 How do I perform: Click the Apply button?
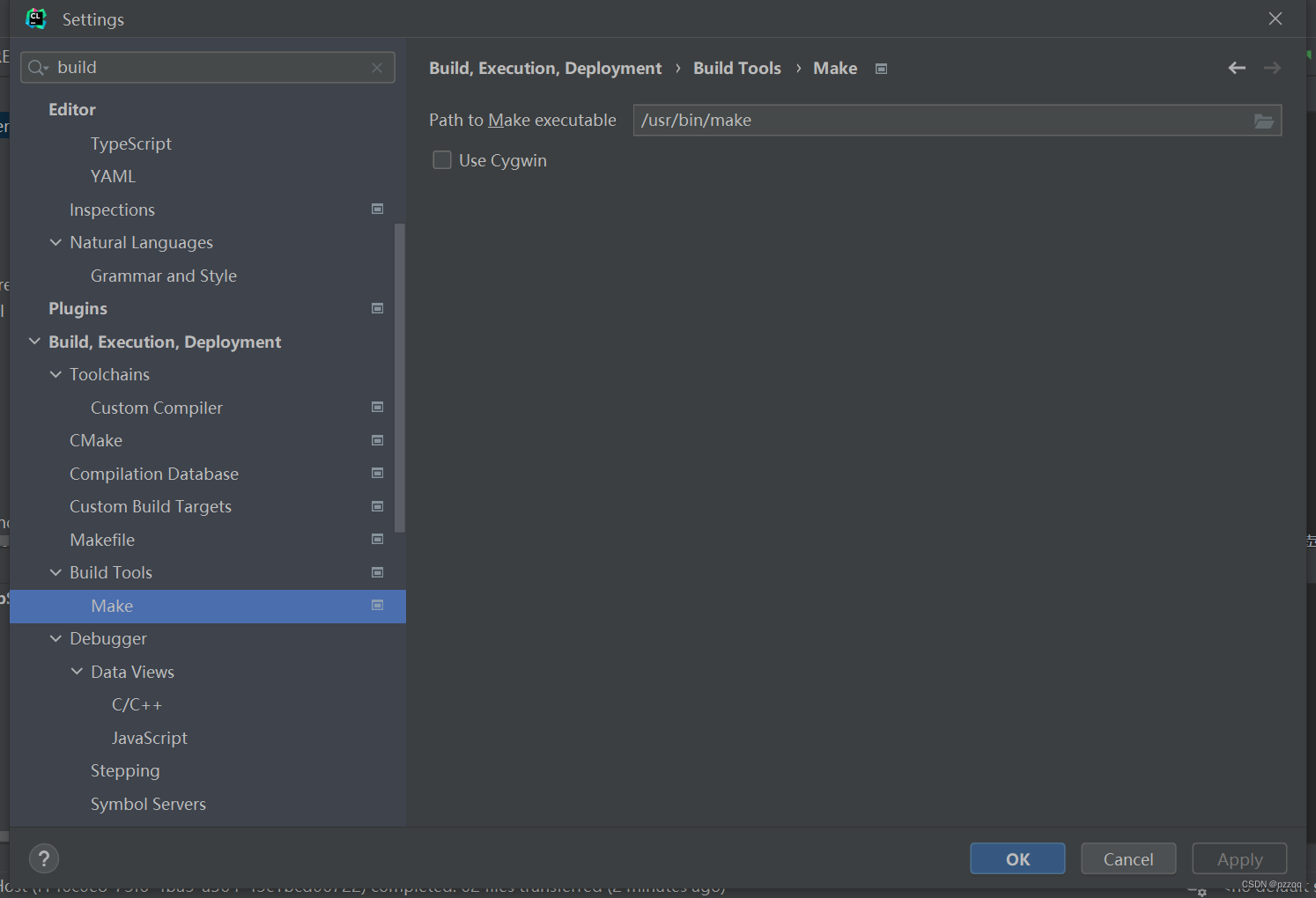pyautogui.click(x=1239, y=858)
